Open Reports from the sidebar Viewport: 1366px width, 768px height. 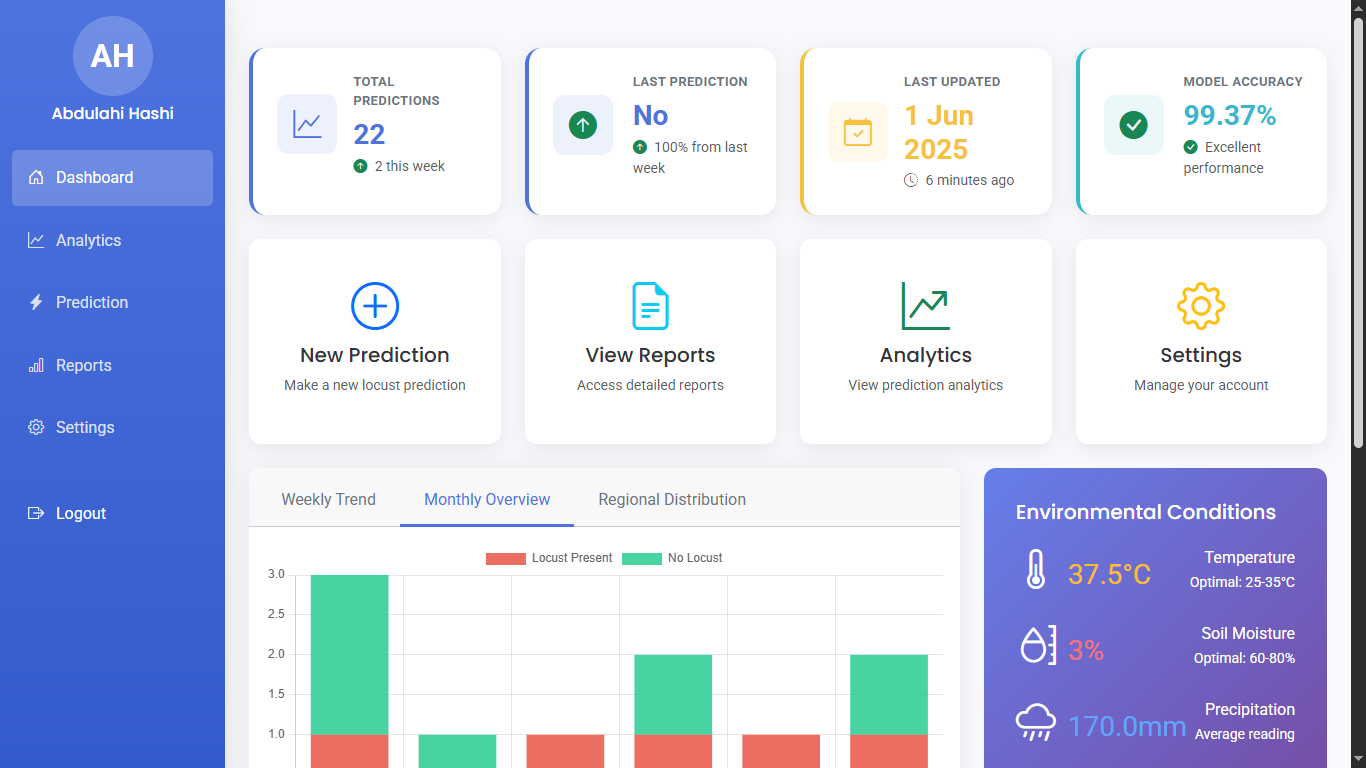click(x=112, y=365)
